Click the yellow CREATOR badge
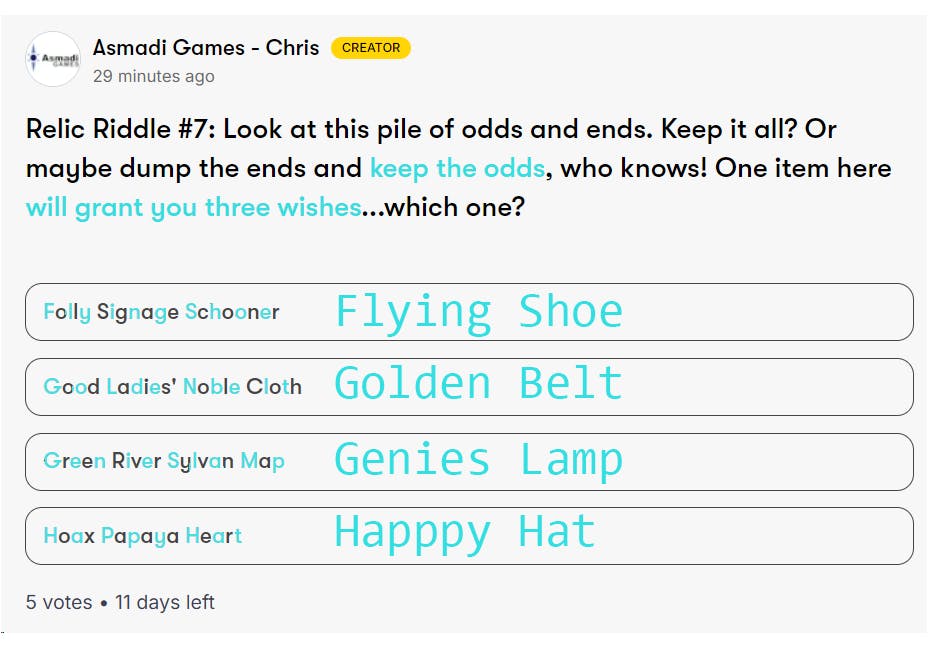929x648 pixels. (x=370, y=47)
